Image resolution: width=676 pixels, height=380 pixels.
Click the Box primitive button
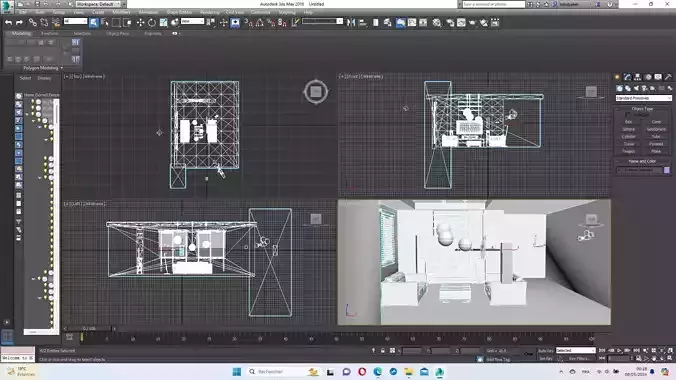coord(629,122)
